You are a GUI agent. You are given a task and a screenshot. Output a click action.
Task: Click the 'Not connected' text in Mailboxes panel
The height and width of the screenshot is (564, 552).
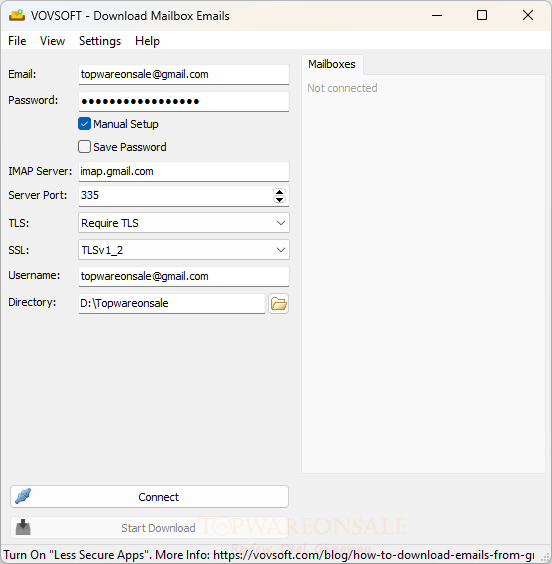coord(342,88)
